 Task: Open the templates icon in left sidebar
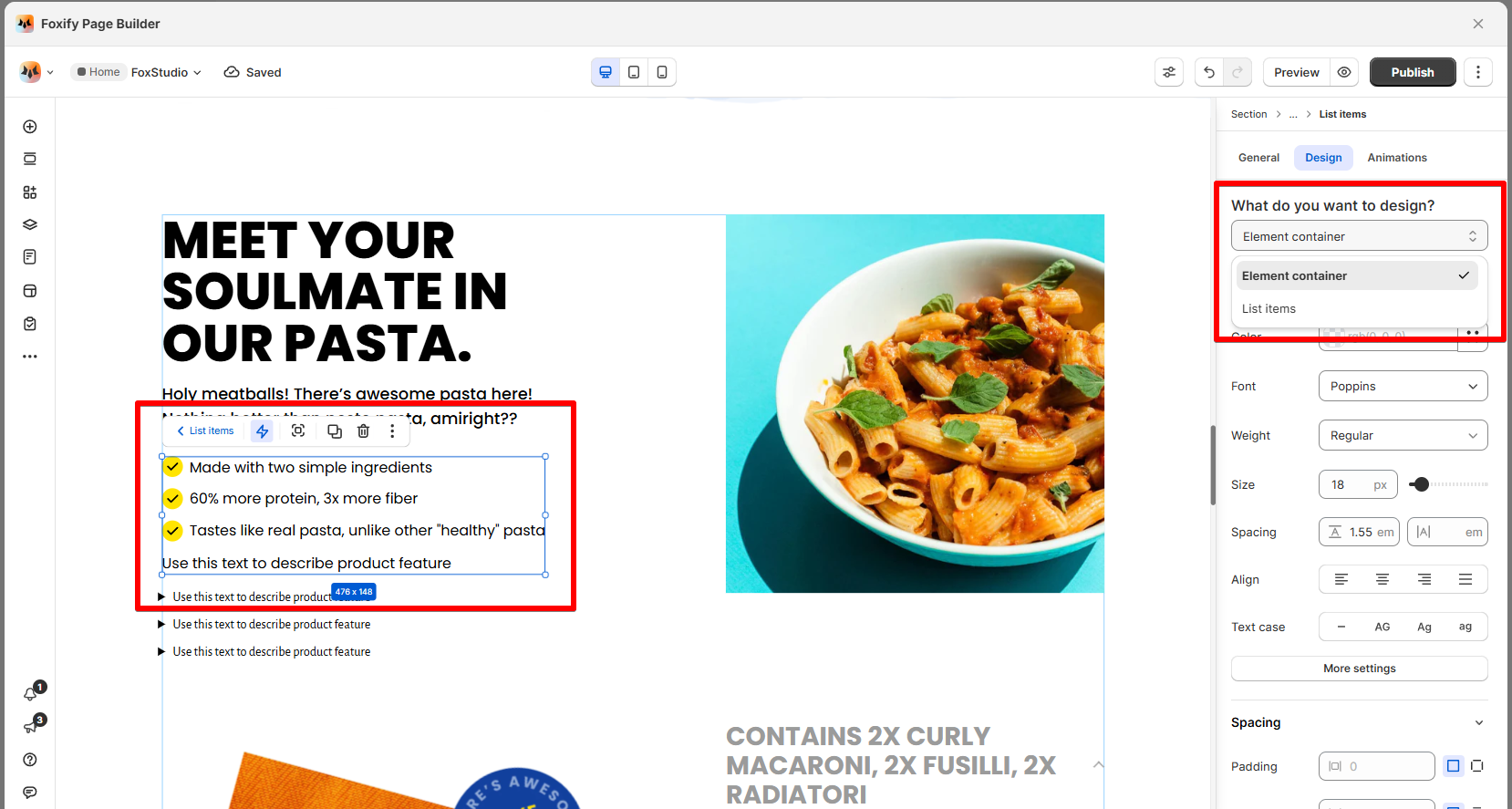(30, 291)
